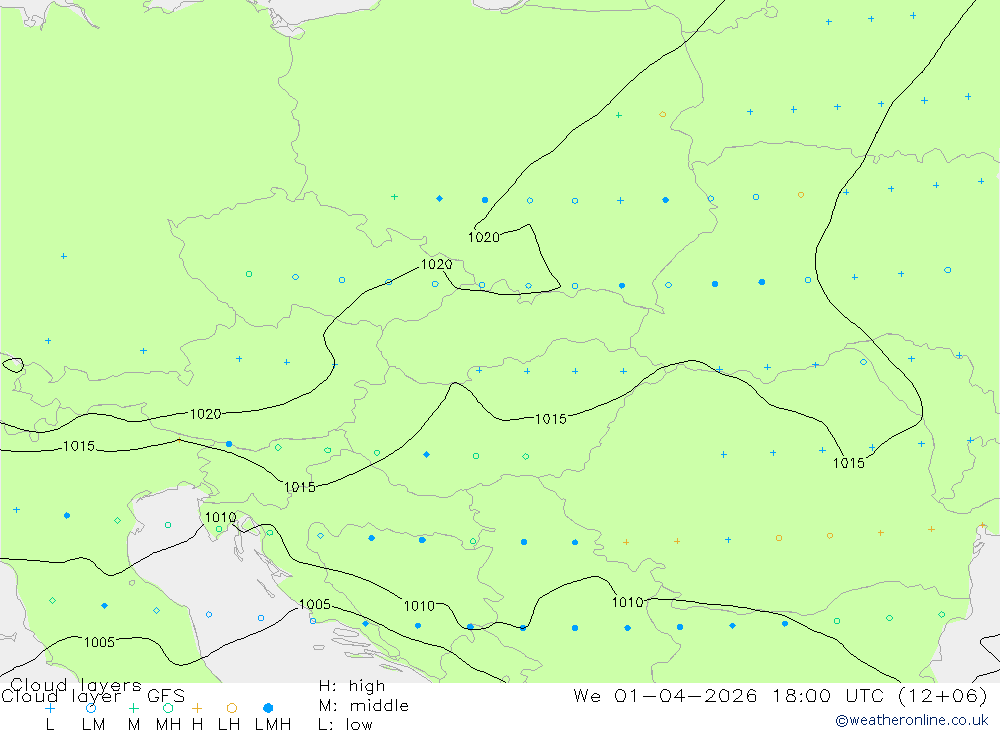The height and width of the screenshot is (733, 1000).
Task: Click the 'LMH' legend label text
Action: [x=273, y=725]
